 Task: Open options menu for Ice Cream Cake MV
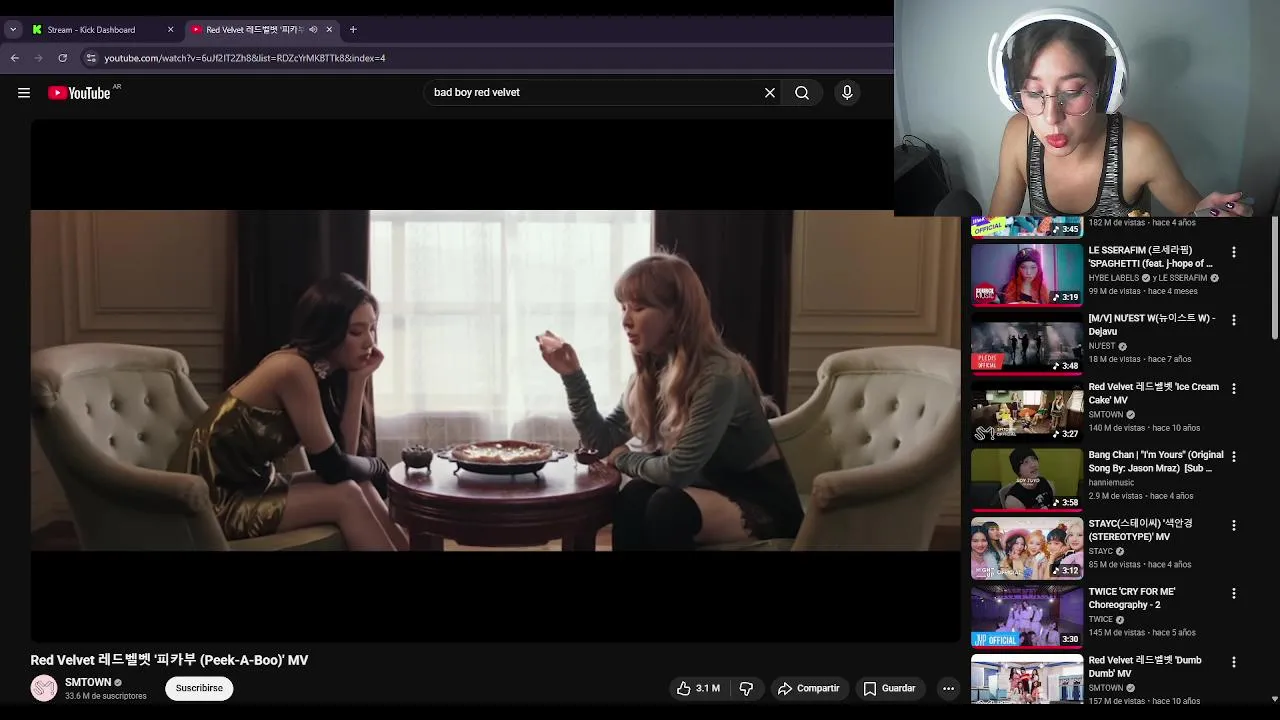click(x=1234, y=388)
